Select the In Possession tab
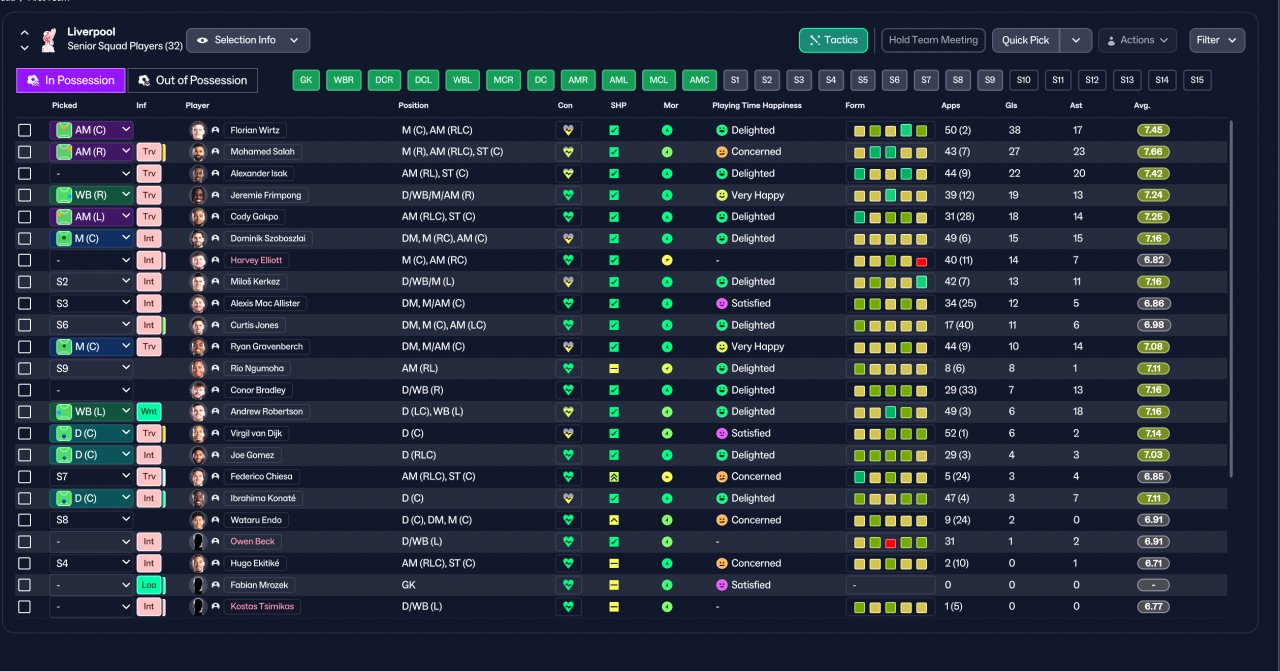 click(x=71, y=80)
